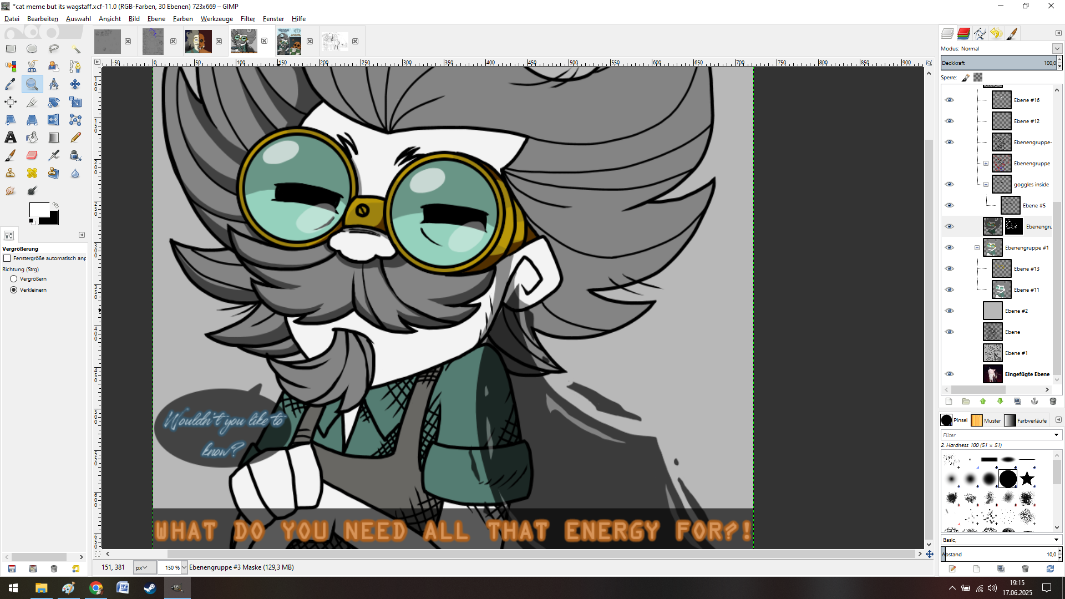Select the Vergrößern radio button

tap(13, 279)
